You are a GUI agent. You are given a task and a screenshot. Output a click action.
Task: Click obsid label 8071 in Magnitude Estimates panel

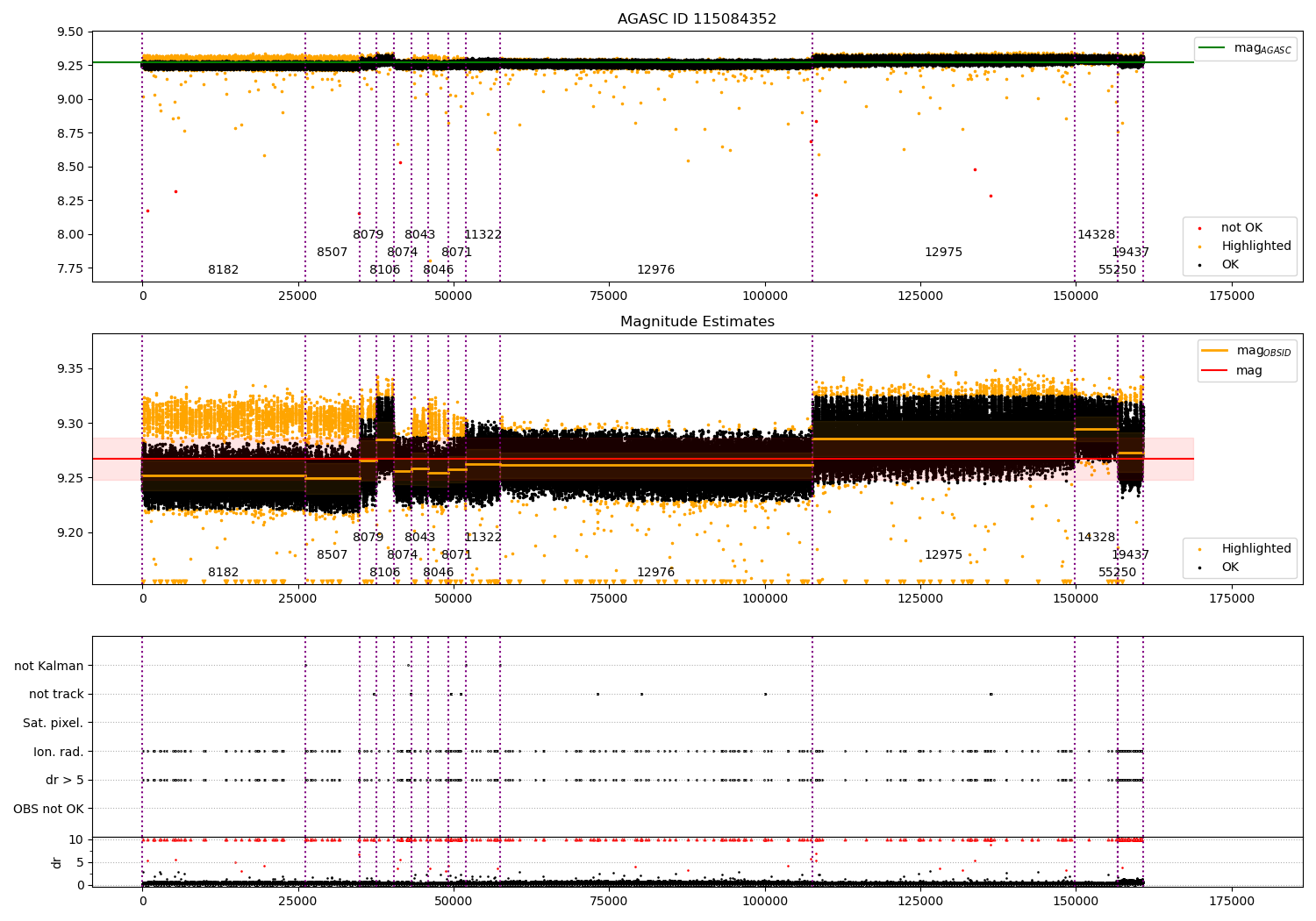(x=456, y=555)
